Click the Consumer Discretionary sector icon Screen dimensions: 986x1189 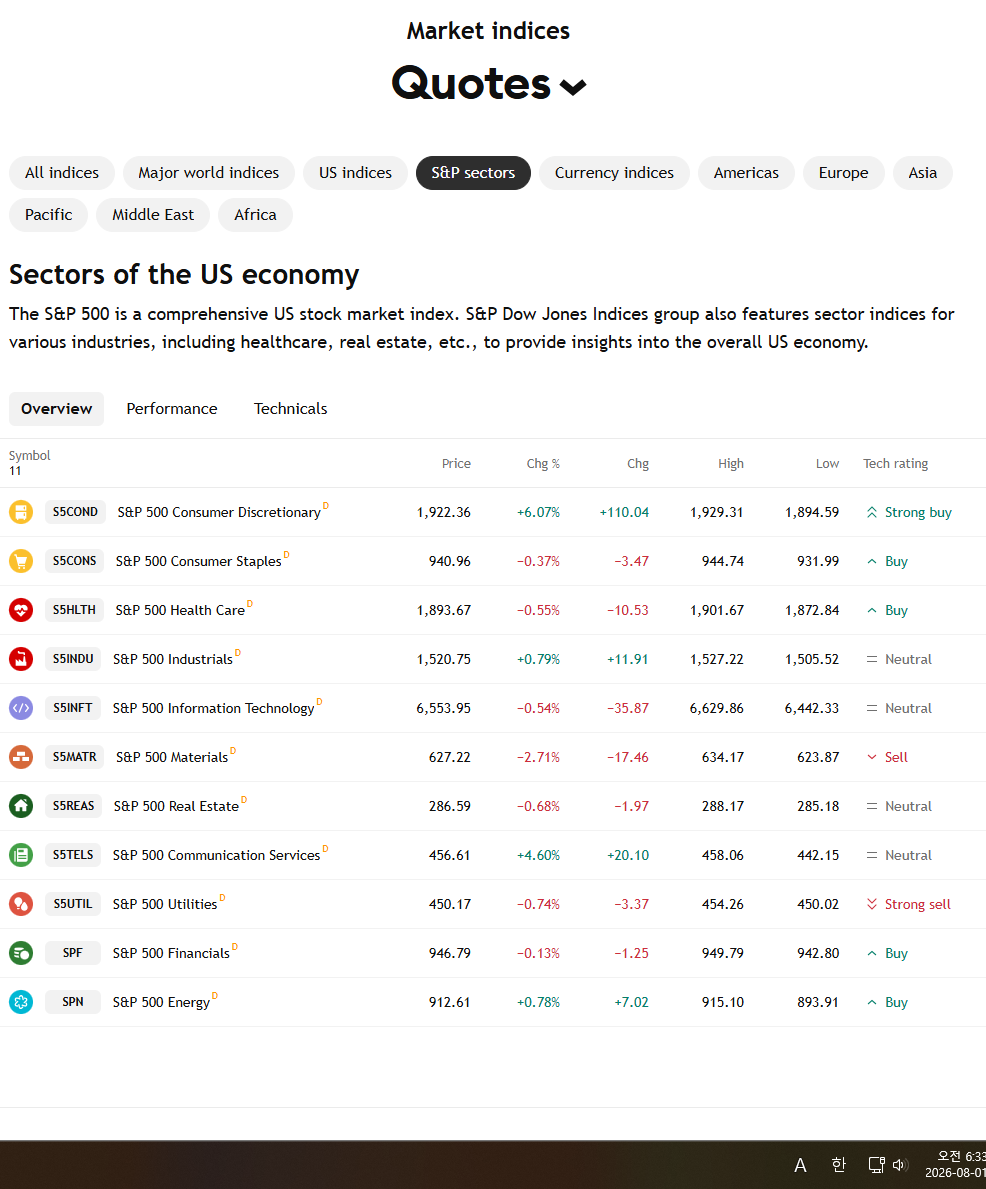click(21, 512)
